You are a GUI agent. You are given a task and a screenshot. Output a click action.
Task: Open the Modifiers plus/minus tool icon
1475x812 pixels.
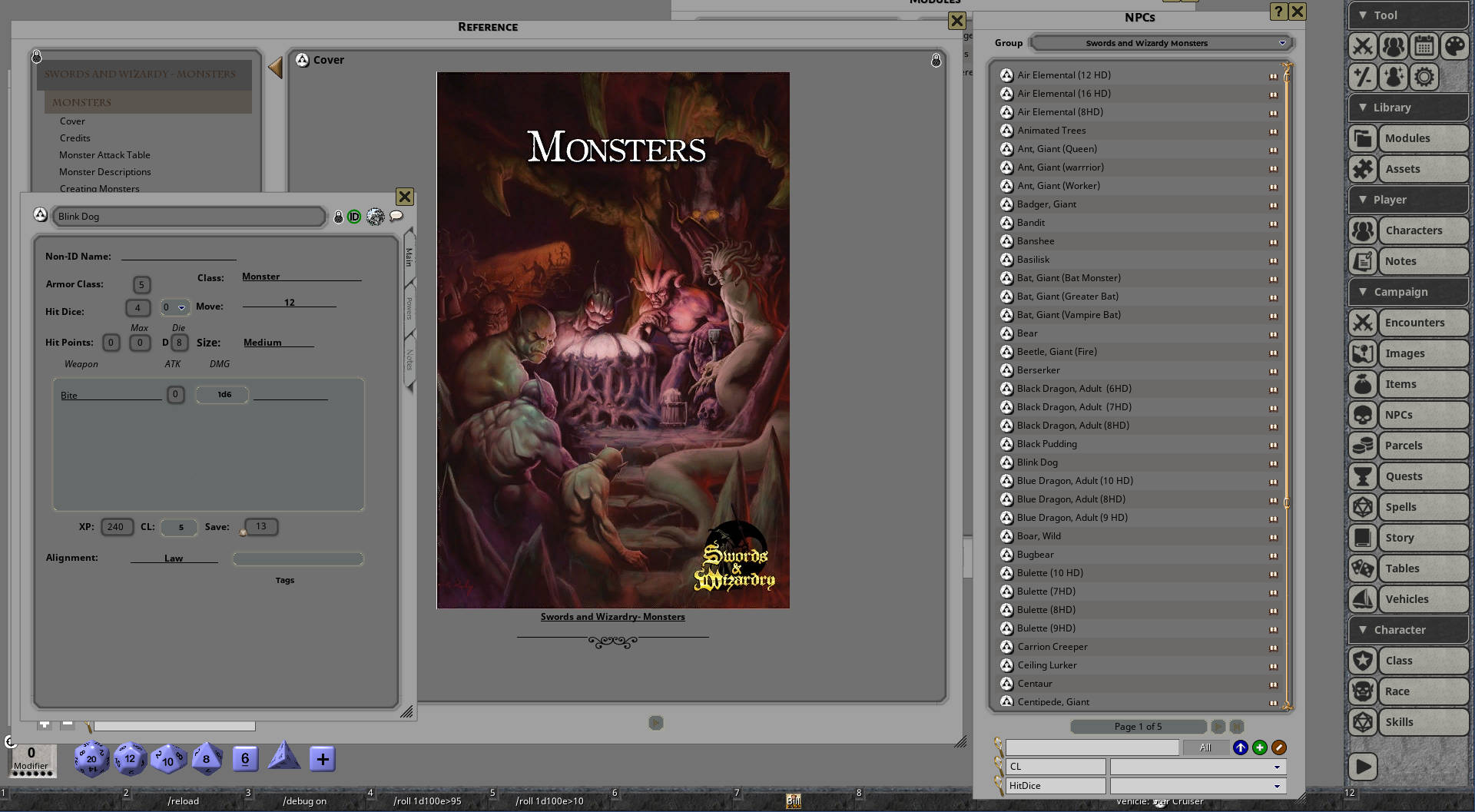pos(1363,77)
